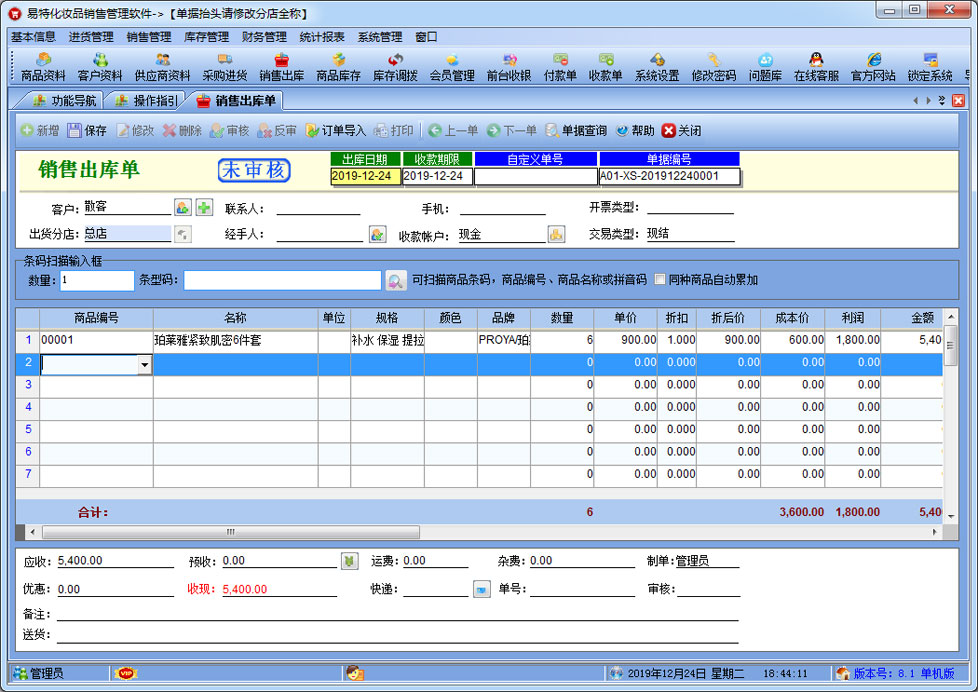Click the 出库日期 date field

click(x=365, y=177)
